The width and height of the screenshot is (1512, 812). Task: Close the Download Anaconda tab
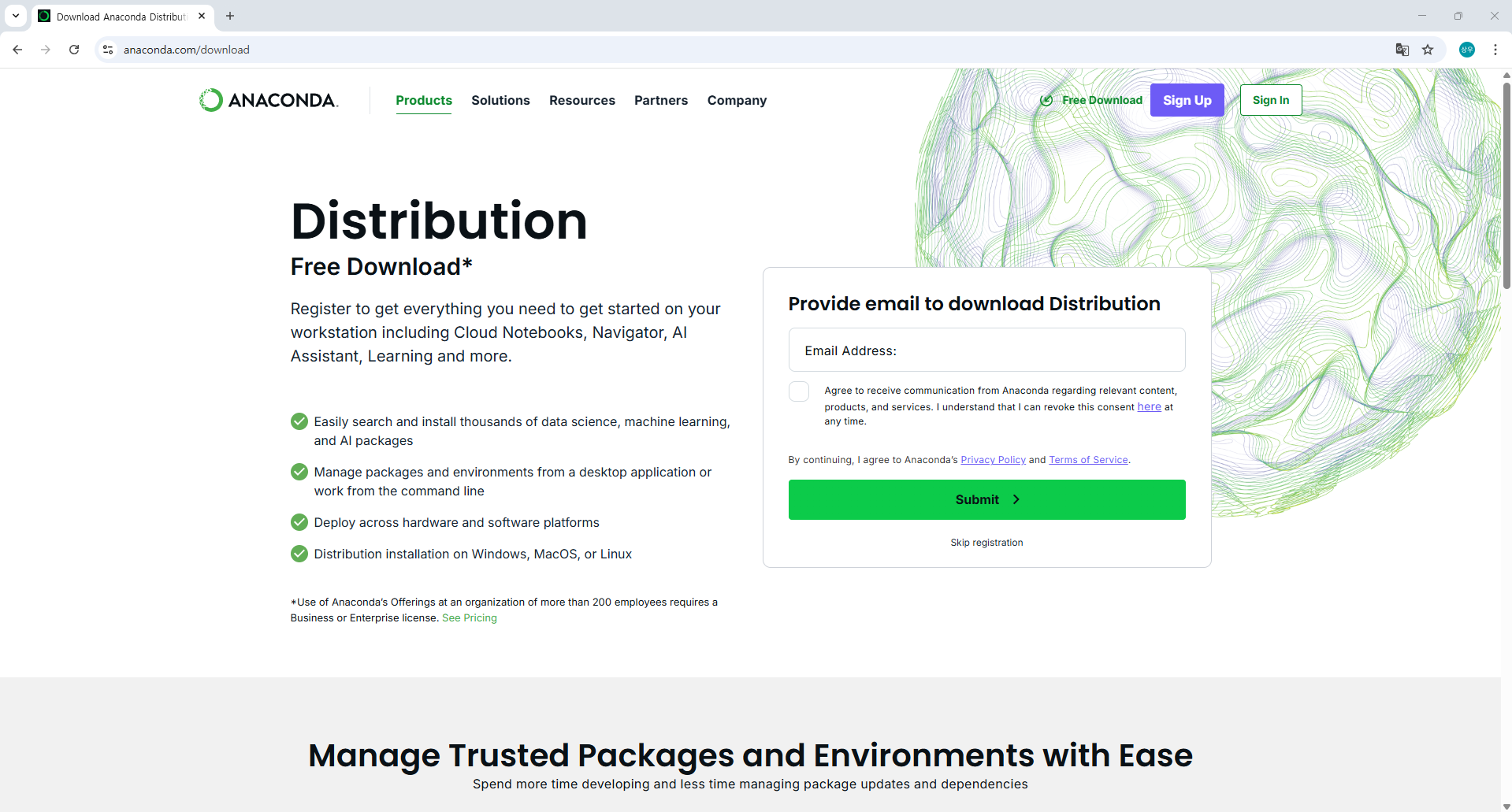pyautogui.click(x=202, y=16)
